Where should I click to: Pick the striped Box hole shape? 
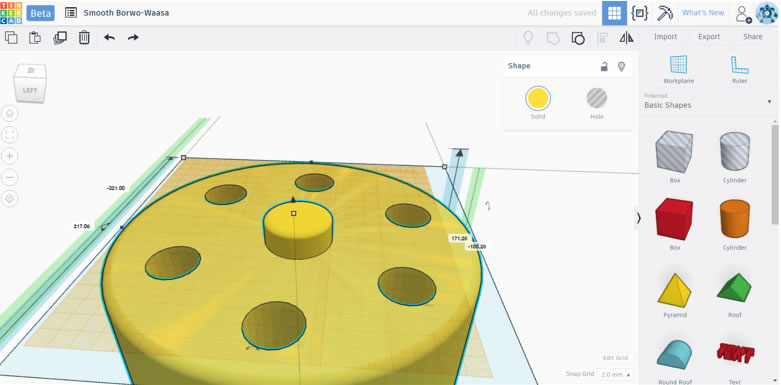click(x=674, y=152)
